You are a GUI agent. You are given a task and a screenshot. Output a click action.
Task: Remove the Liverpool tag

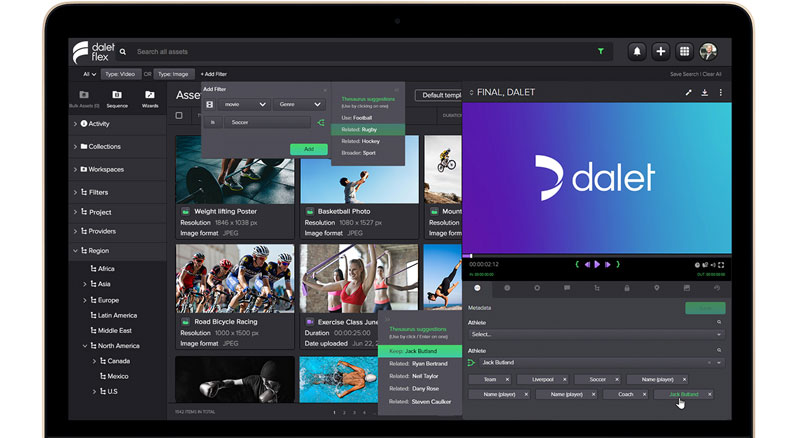pyautogui.click(x=564, y=379)
